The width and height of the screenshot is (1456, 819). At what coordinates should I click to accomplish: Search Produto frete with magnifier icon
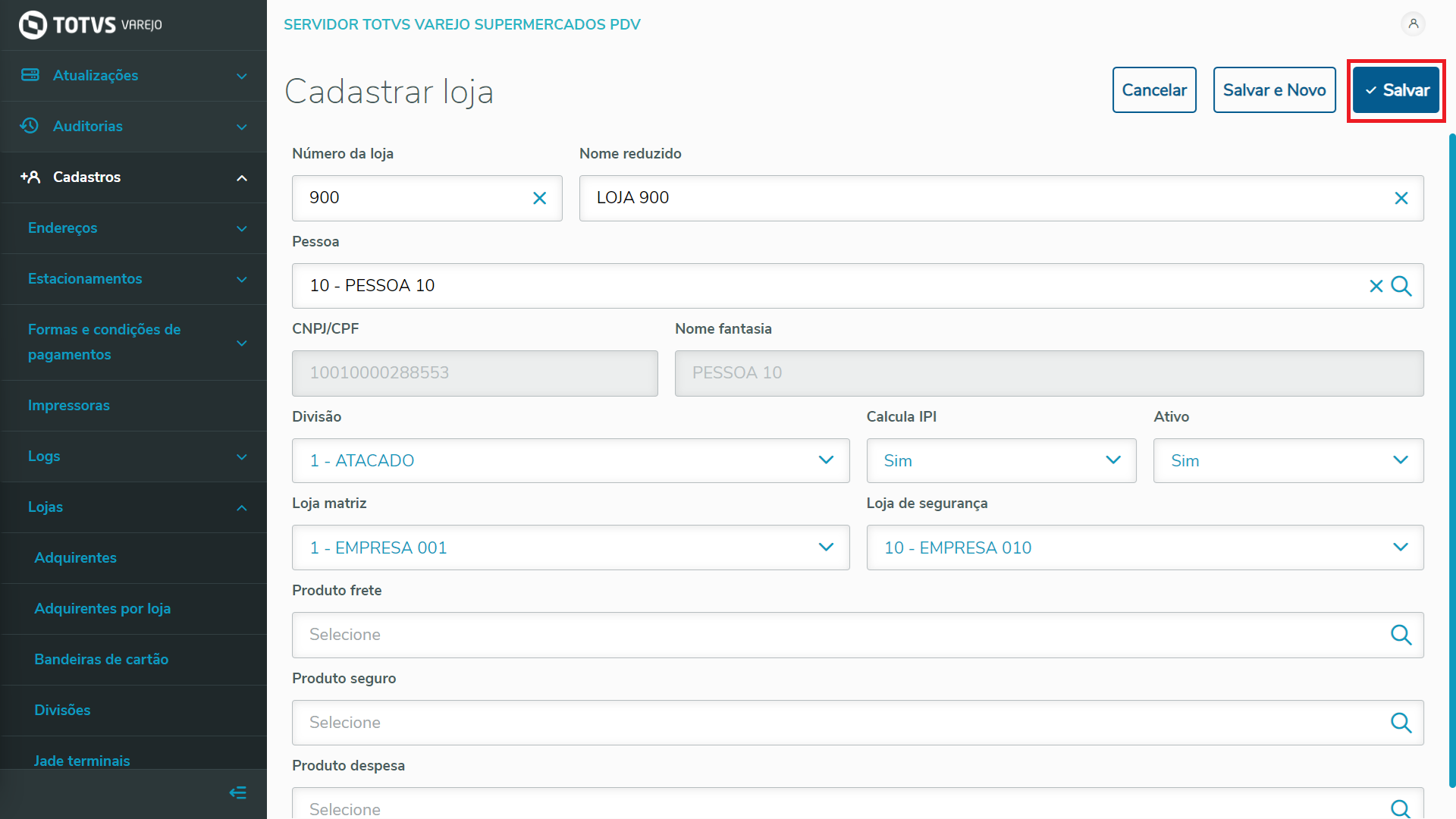pos(1401,635)
